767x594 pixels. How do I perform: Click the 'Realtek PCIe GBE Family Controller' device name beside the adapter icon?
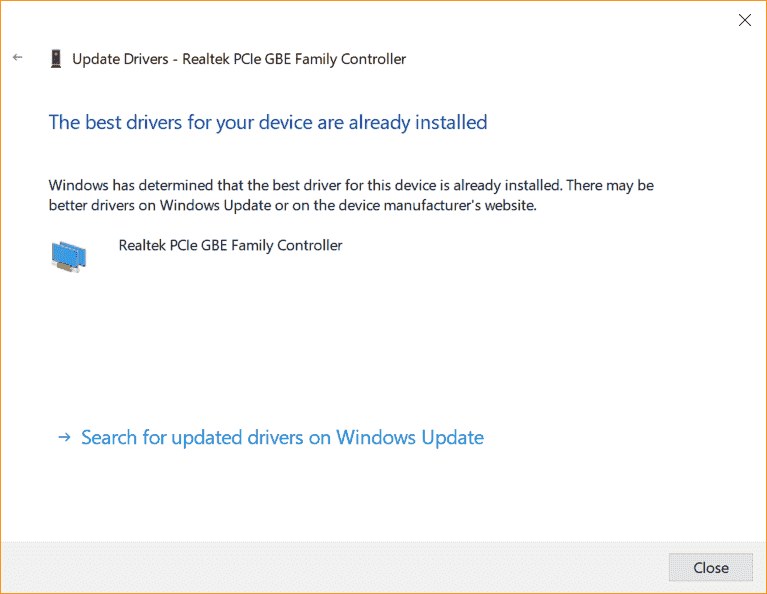230,245
